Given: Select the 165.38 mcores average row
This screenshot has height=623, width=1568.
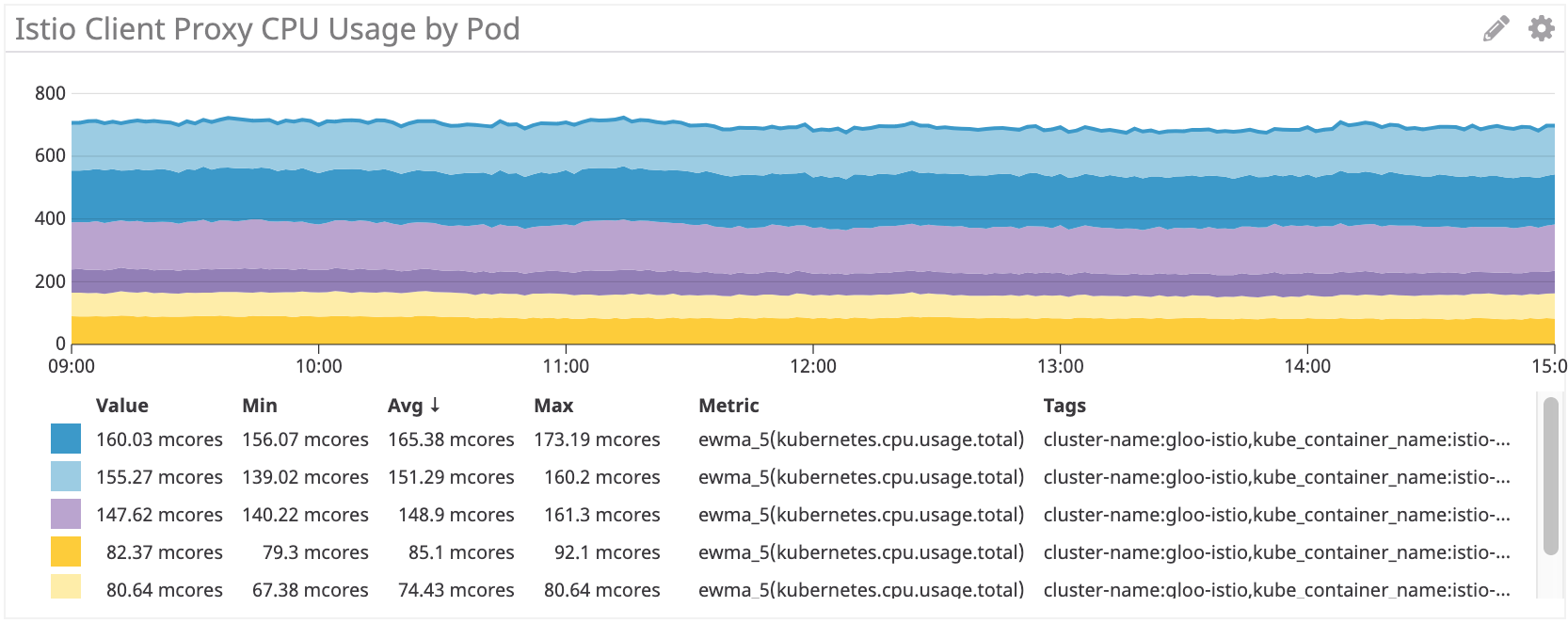Looking at the screenshot, I should pos(451,439).
